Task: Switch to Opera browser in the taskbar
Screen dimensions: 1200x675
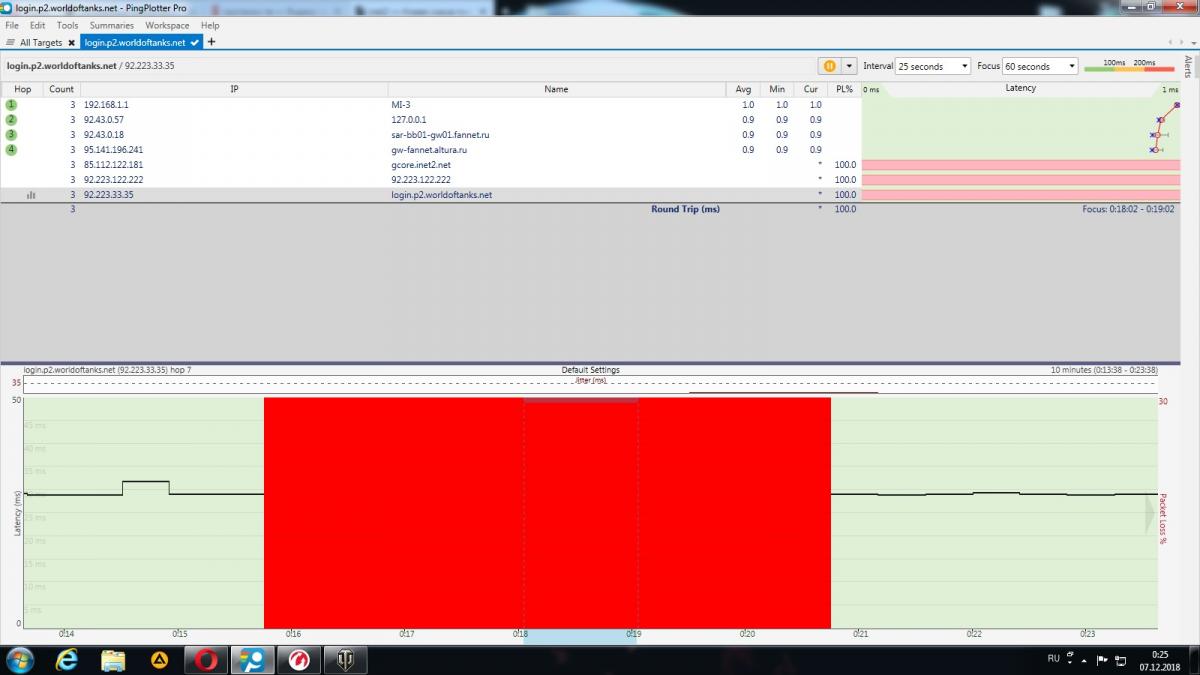Action: click(206, 660)
